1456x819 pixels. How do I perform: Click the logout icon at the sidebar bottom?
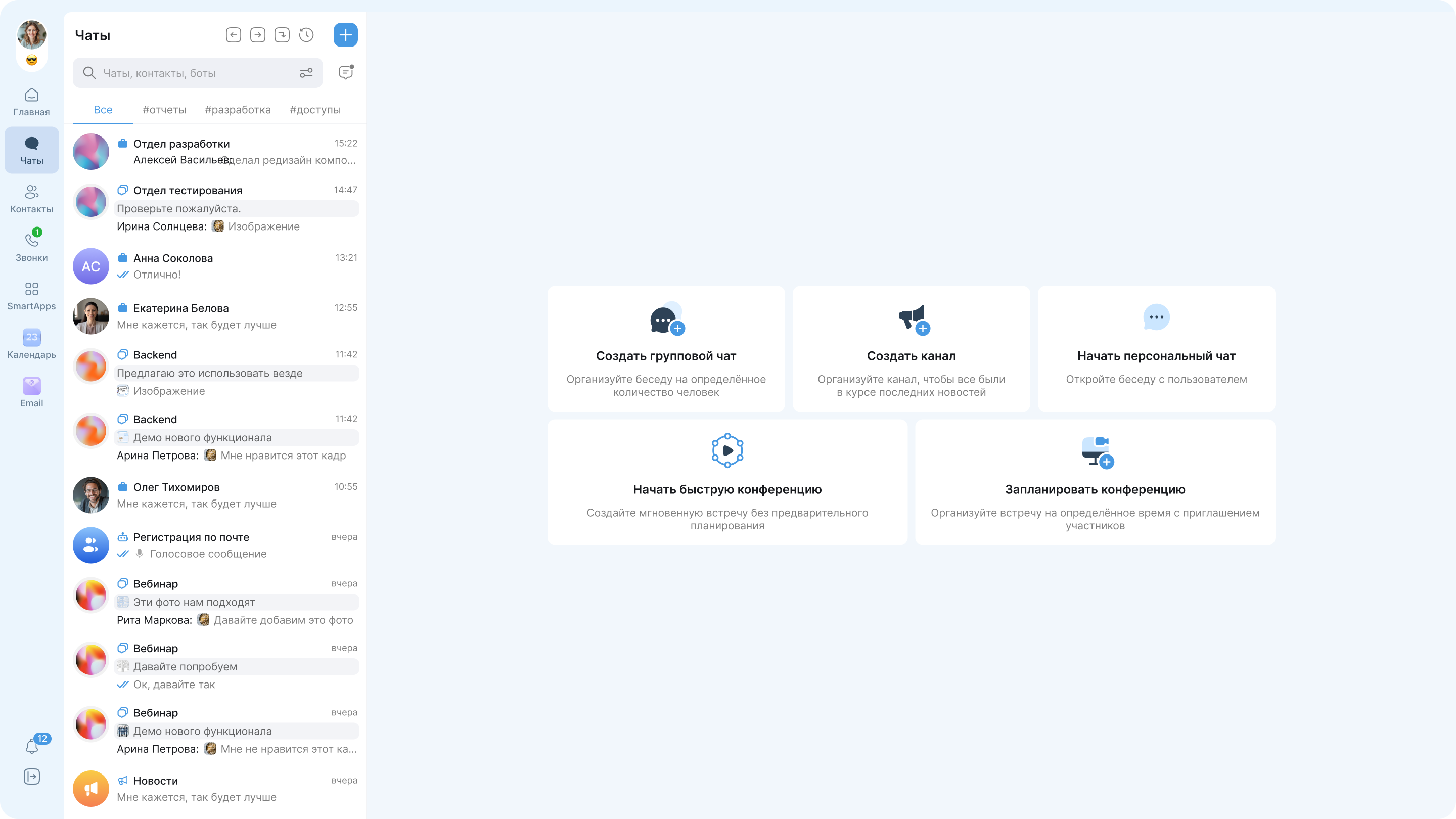point(32,777)
